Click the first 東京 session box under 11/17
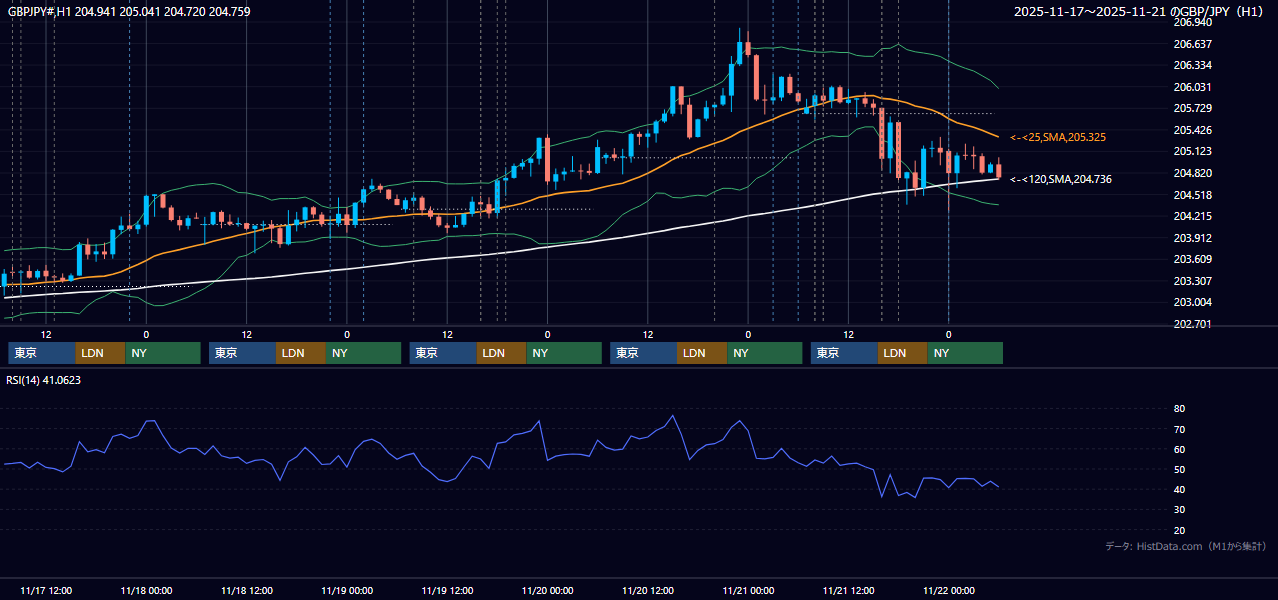1278x600 pixels. coord(42,353)
